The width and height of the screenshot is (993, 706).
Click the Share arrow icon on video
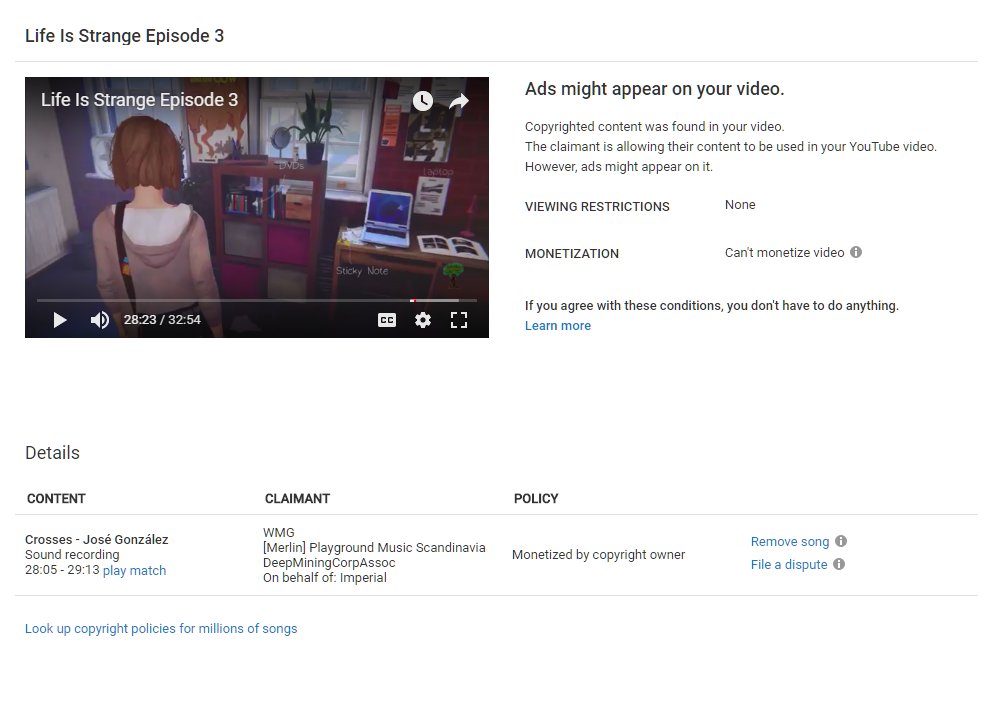coord(459,101)
